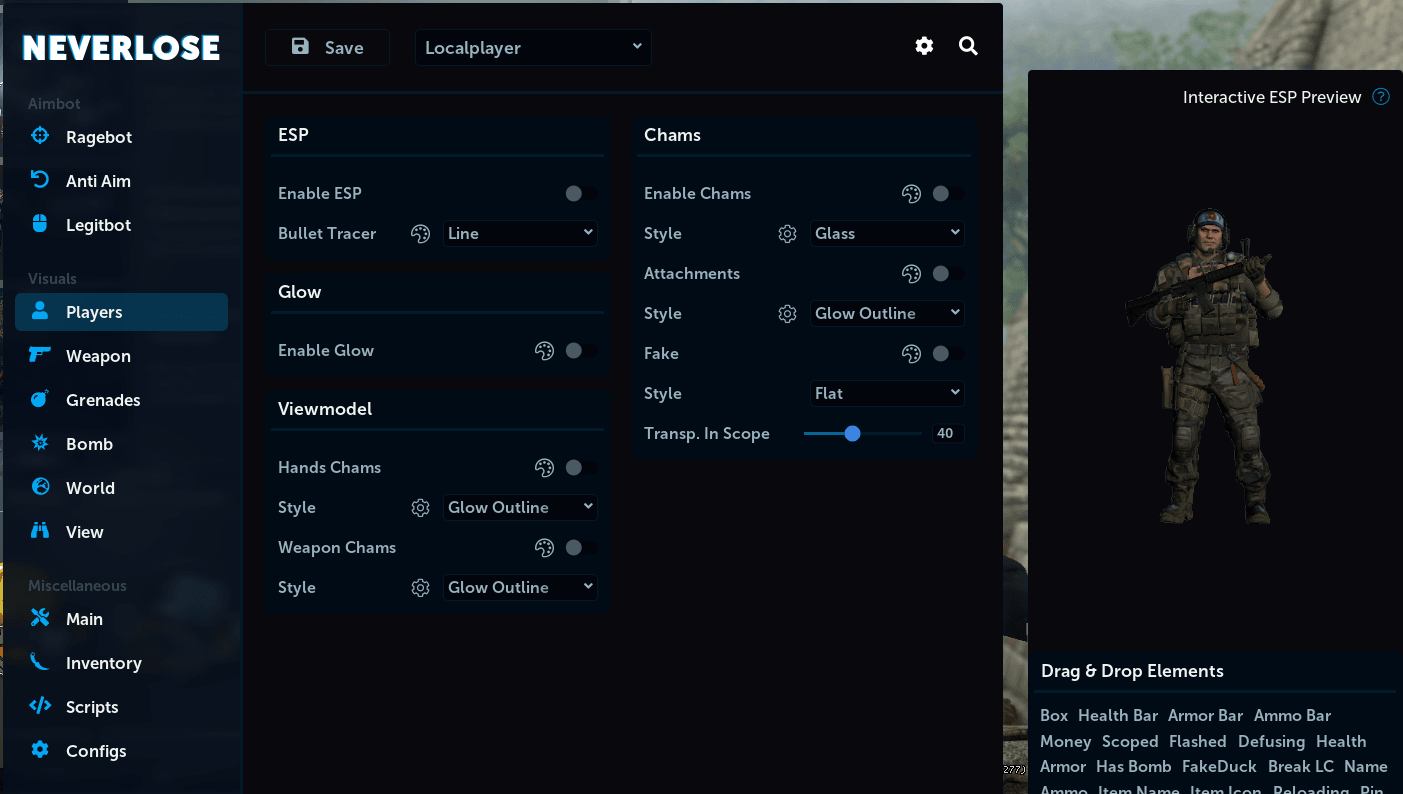Viewport: 1403px width, 794px height.
Task: Click the ESP Preview help icon
Action: coord(1381,97)
